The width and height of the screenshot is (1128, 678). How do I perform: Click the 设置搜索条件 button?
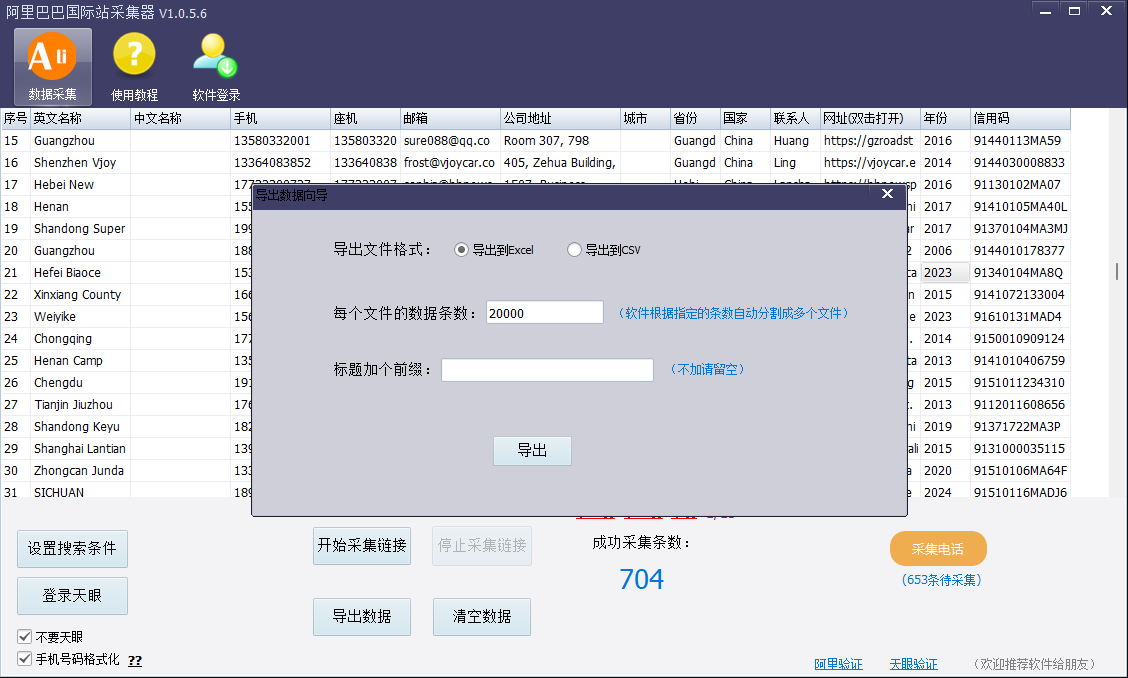[72, 548]
